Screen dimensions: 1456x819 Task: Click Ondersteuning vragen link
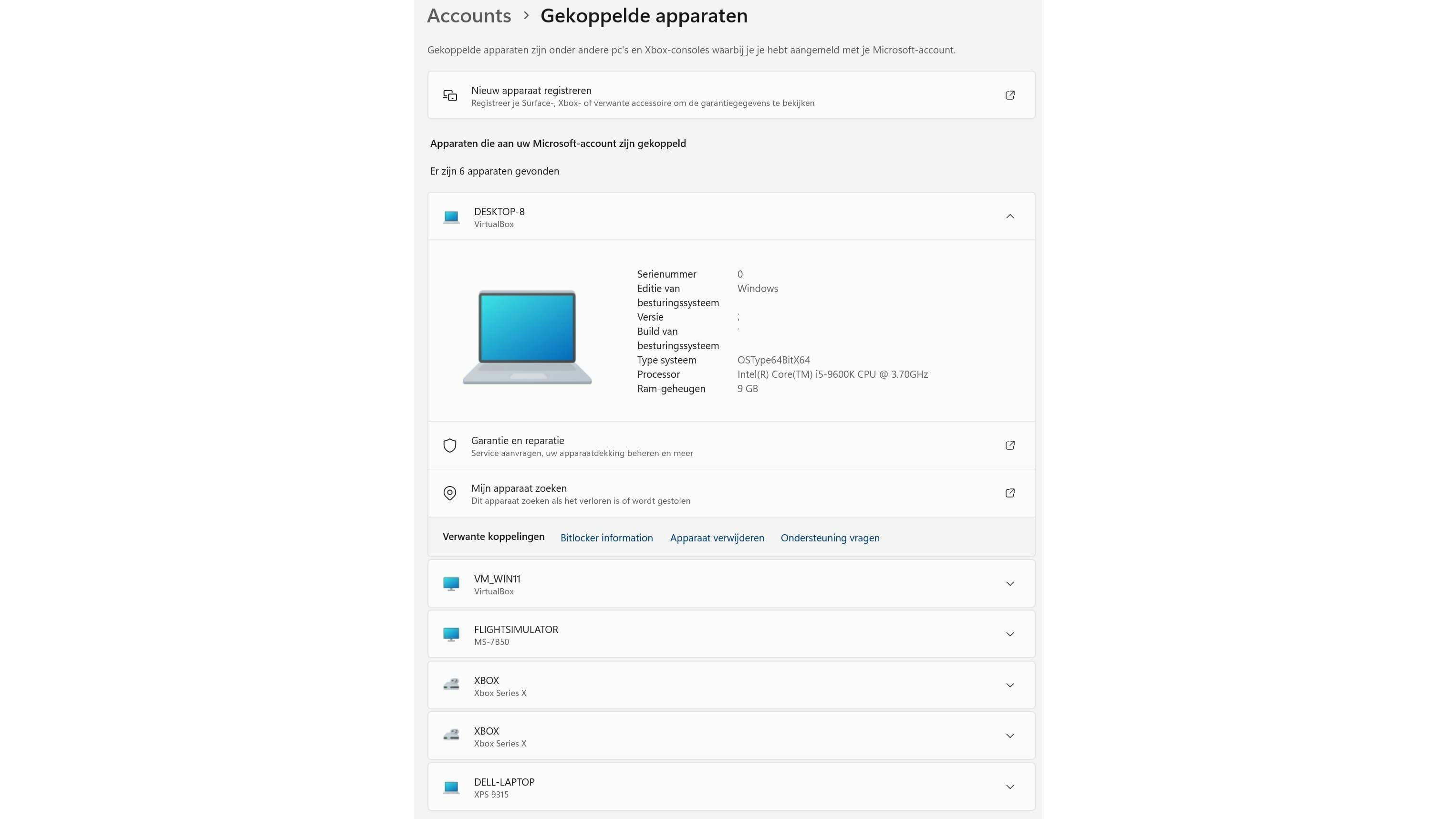point(829,538)
